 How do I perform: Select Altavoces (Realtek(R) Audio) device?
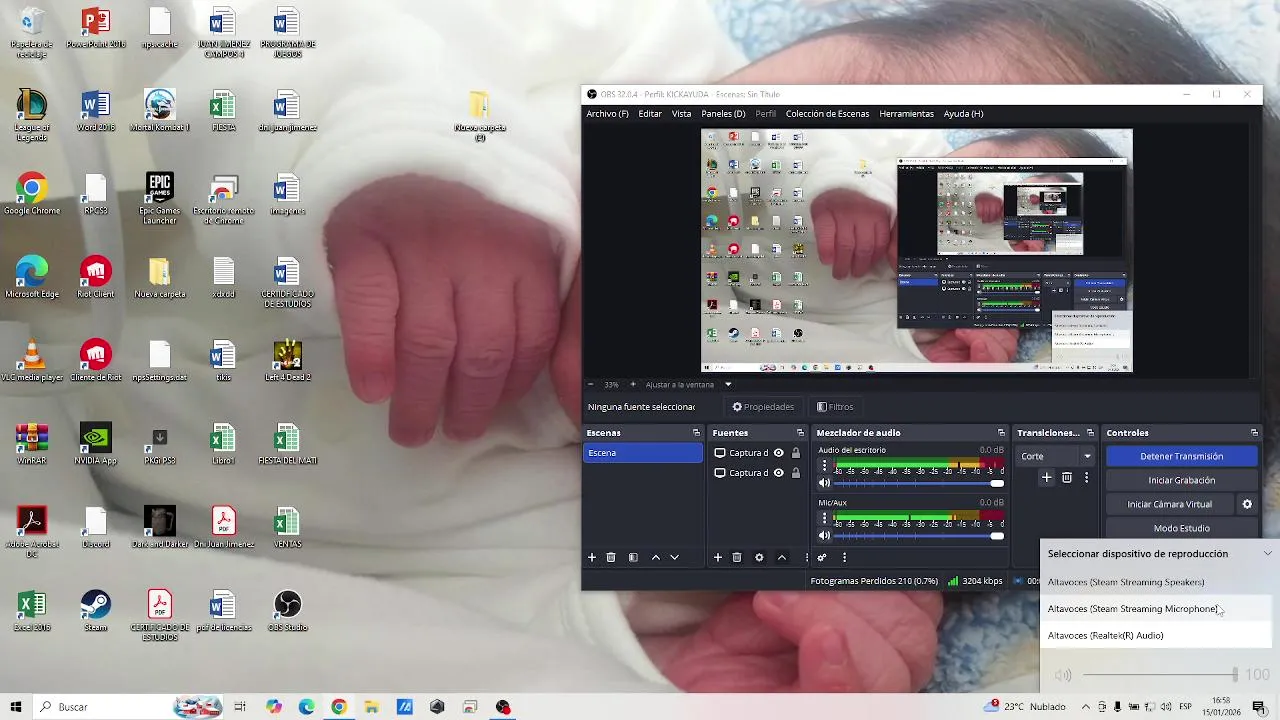1156,635
